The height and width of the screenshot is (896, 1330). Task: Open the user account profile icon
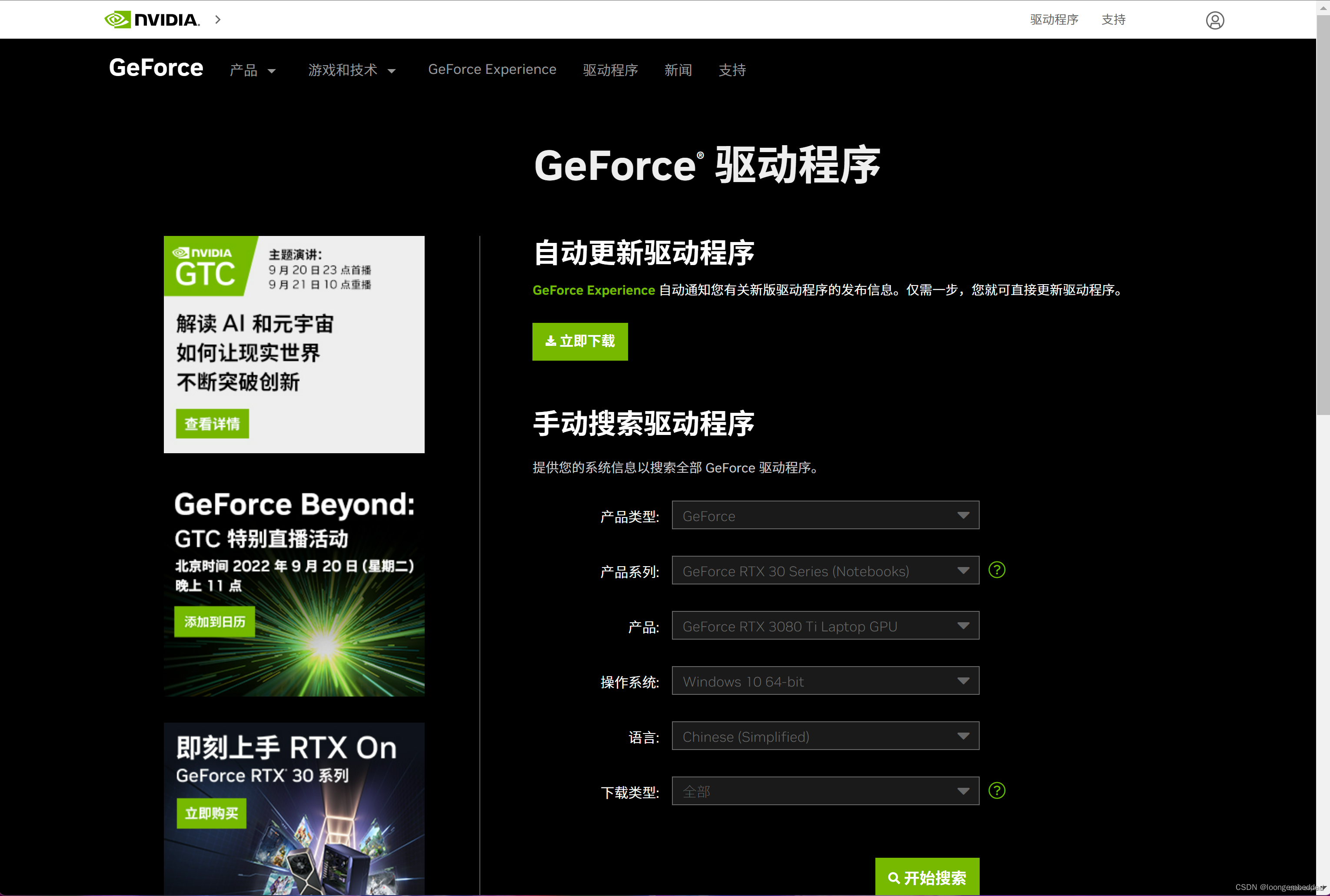[1214, 20]
